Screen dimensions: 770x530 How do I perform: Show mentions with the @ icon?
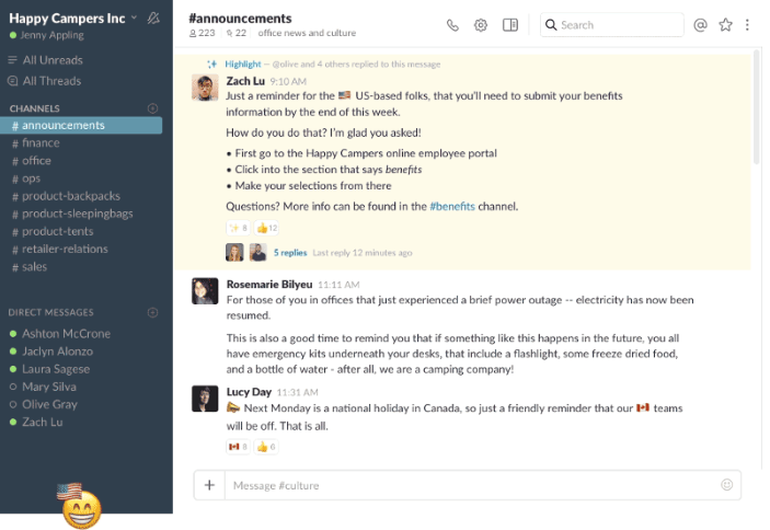pos(700,25)
